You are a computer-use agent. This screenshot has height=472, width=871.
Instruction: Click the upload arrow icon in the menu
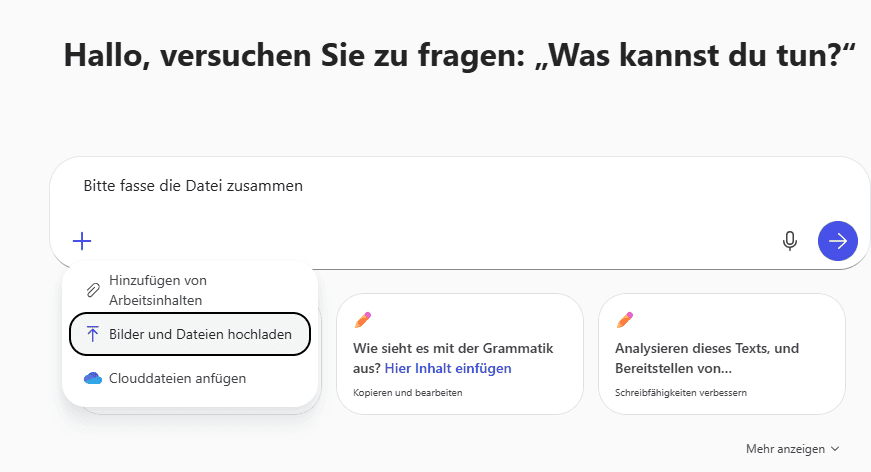[92, 335]
